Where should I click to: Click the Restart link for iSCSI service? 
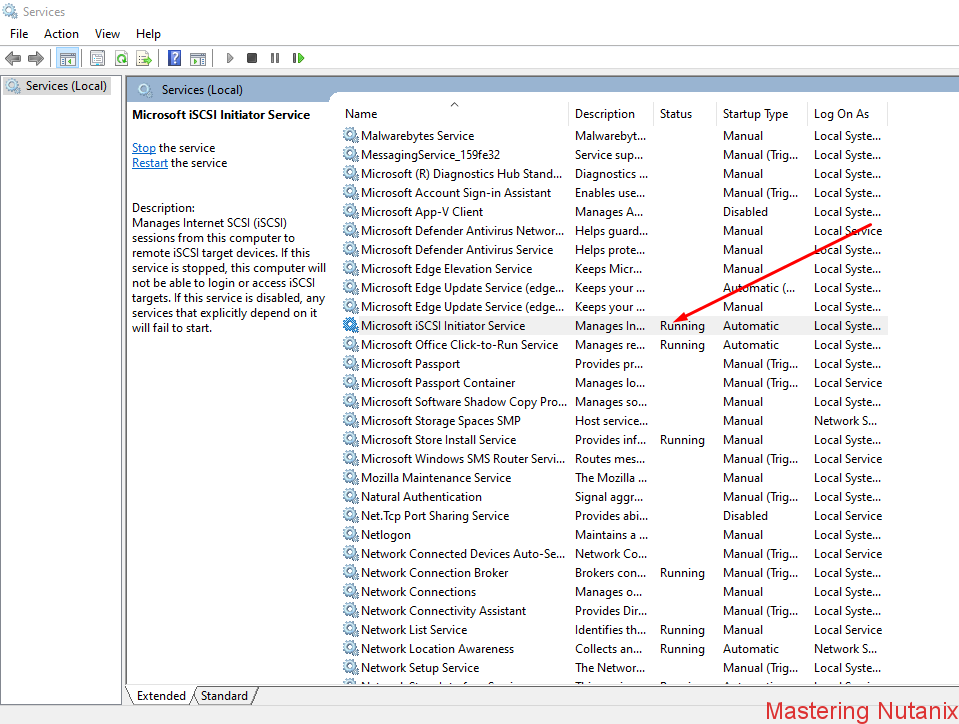coord(149,162)
